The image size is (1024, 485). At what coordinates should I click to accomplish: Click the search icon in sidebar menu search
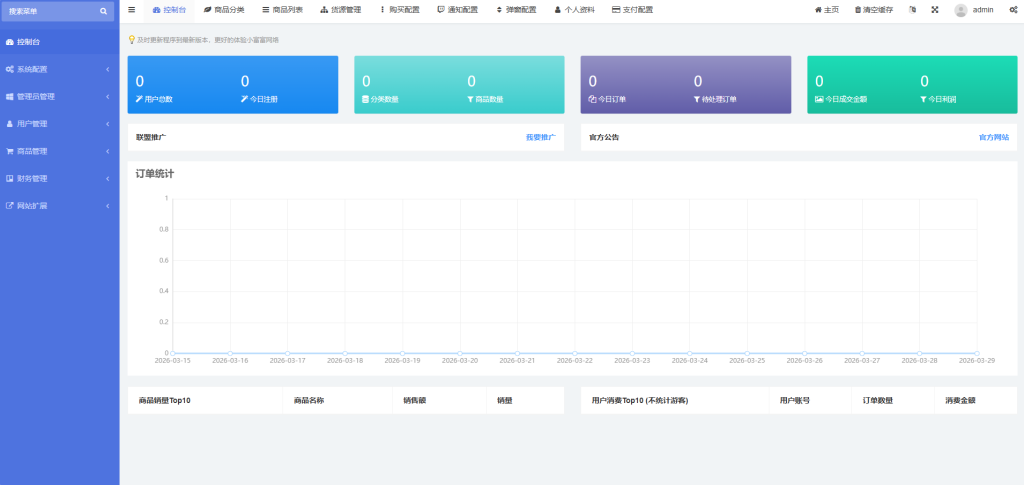[x=103, y=11]
